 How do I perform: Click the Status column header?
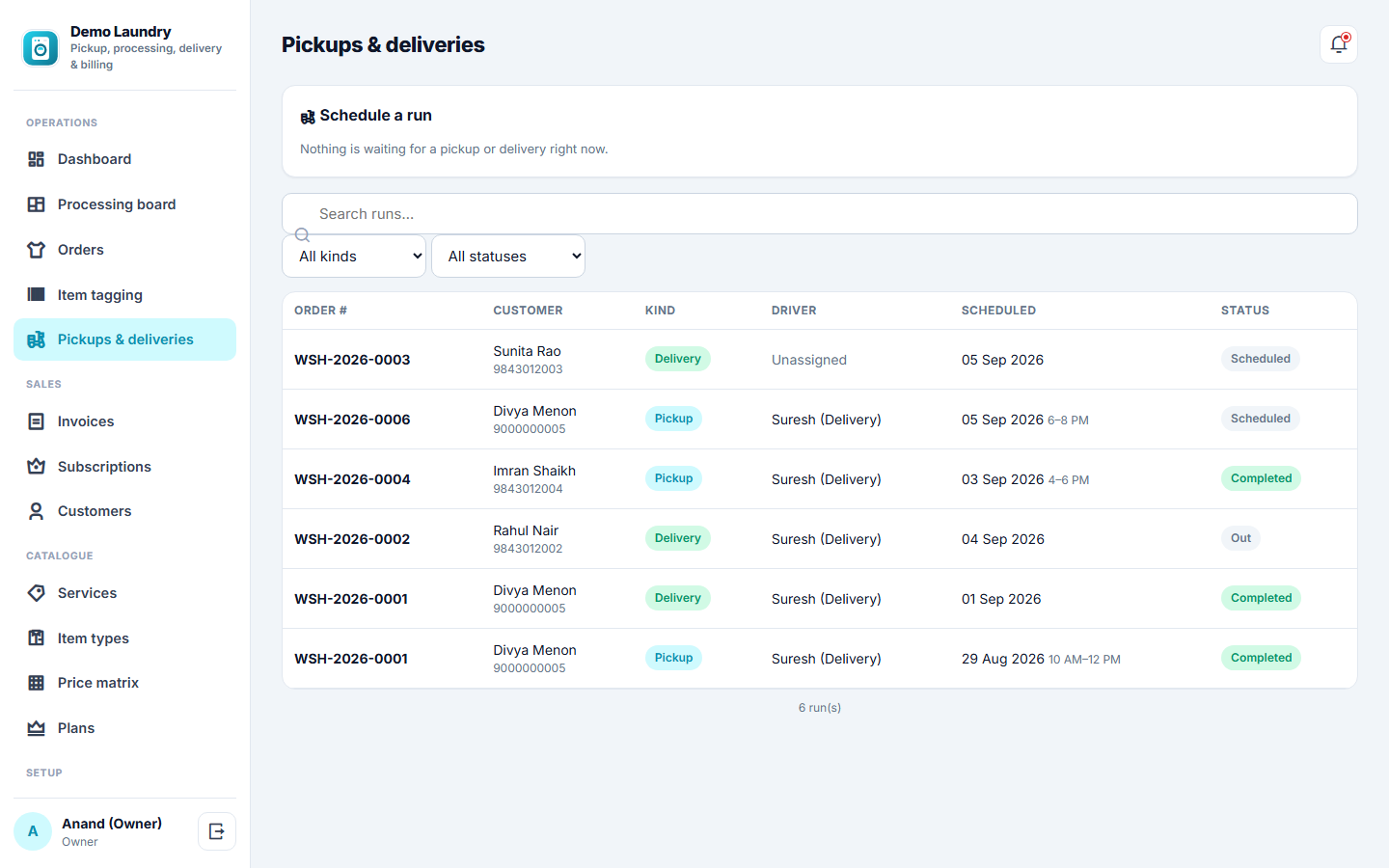[x=1245, y=311]
